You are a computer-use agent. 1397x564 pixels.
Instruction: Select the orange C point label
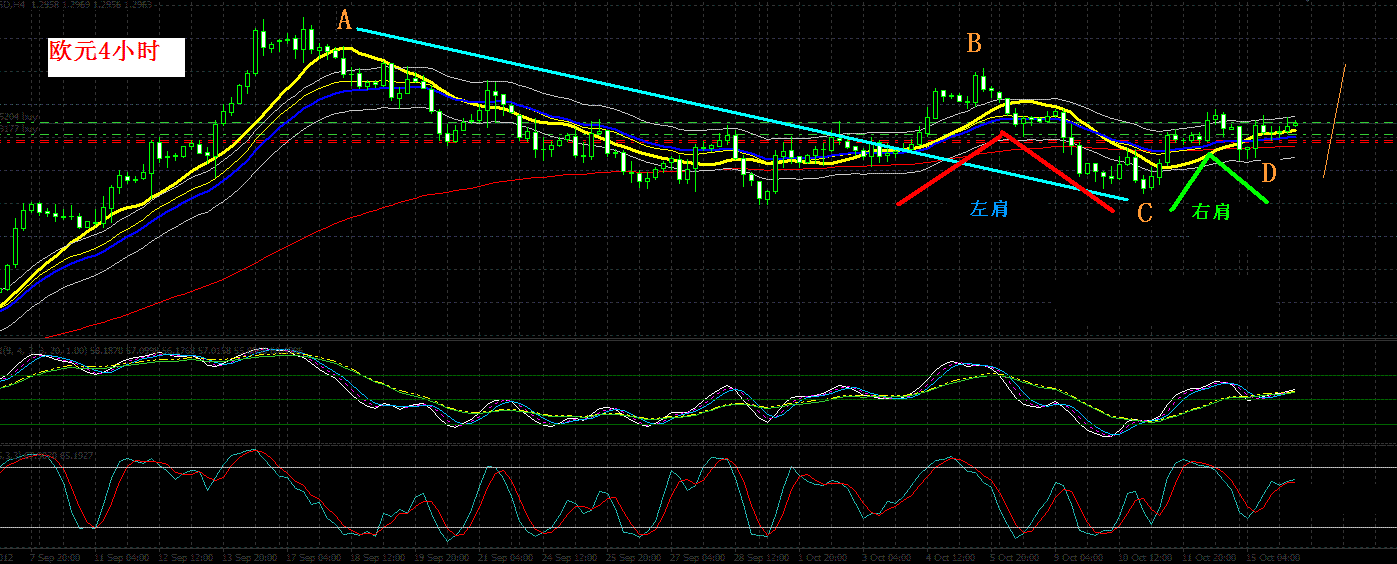coord(1145,212)
